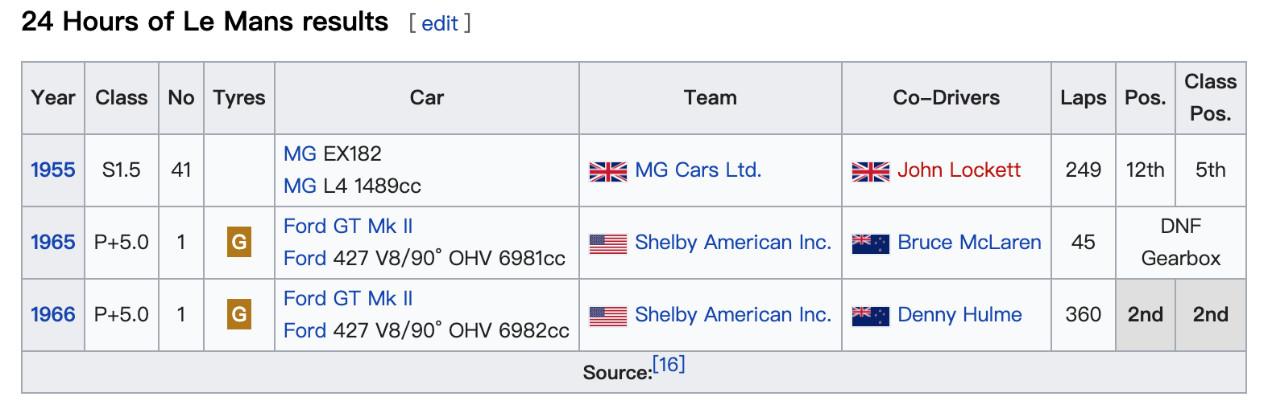Viewport: 1268px width, 413px height.
Task: Open the MG Cars Ltd. team link
Action: point(698,170)
